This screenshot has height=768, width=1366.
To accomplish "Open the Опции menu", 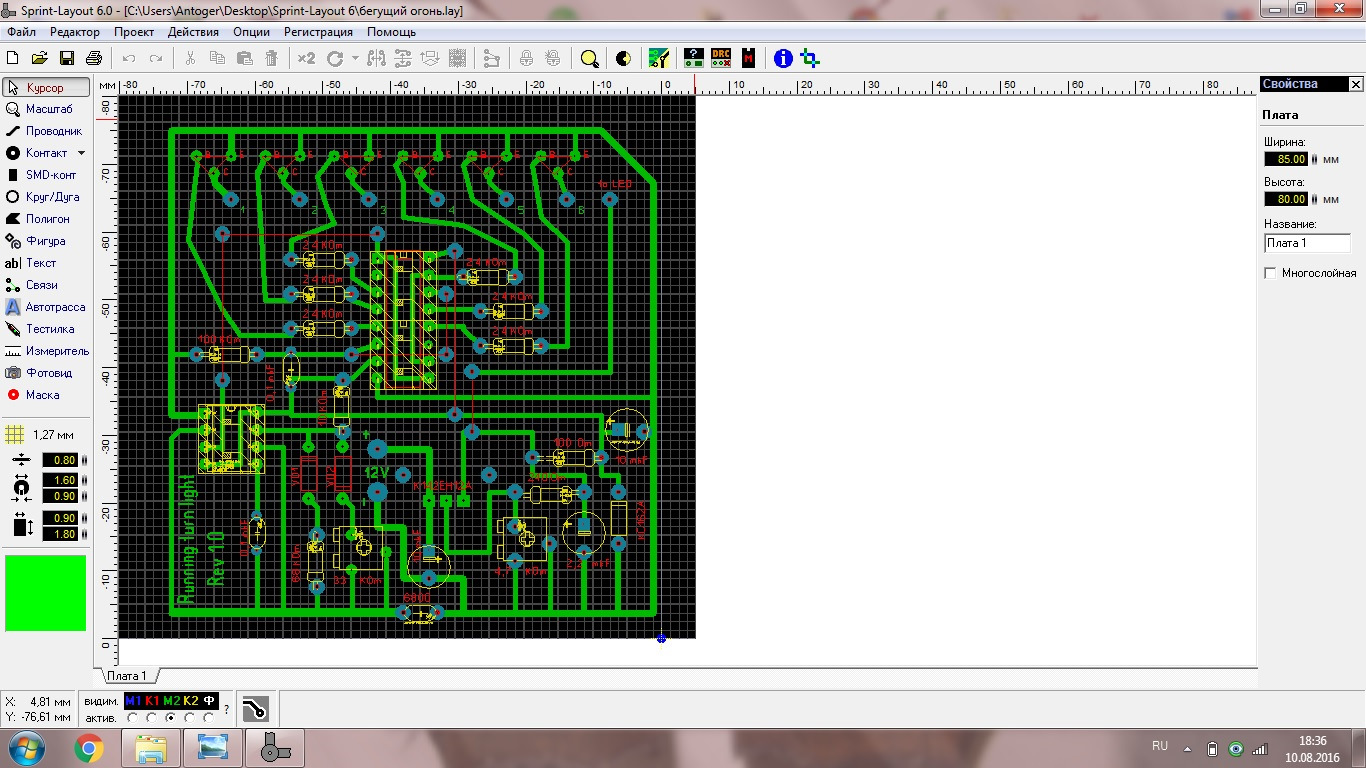I will 252,31.
